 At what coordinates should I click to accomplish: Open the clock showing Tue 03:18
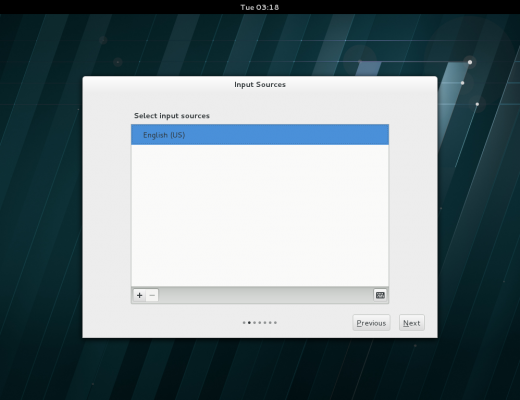coord(260,7)
